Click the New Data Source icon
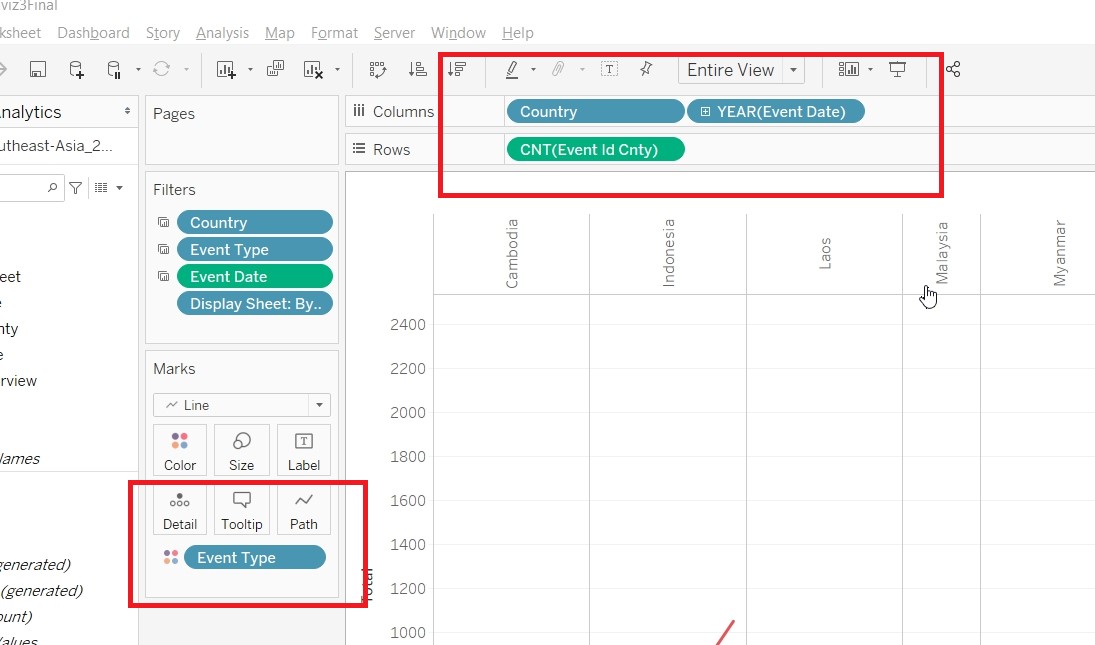 click(76, 70)
